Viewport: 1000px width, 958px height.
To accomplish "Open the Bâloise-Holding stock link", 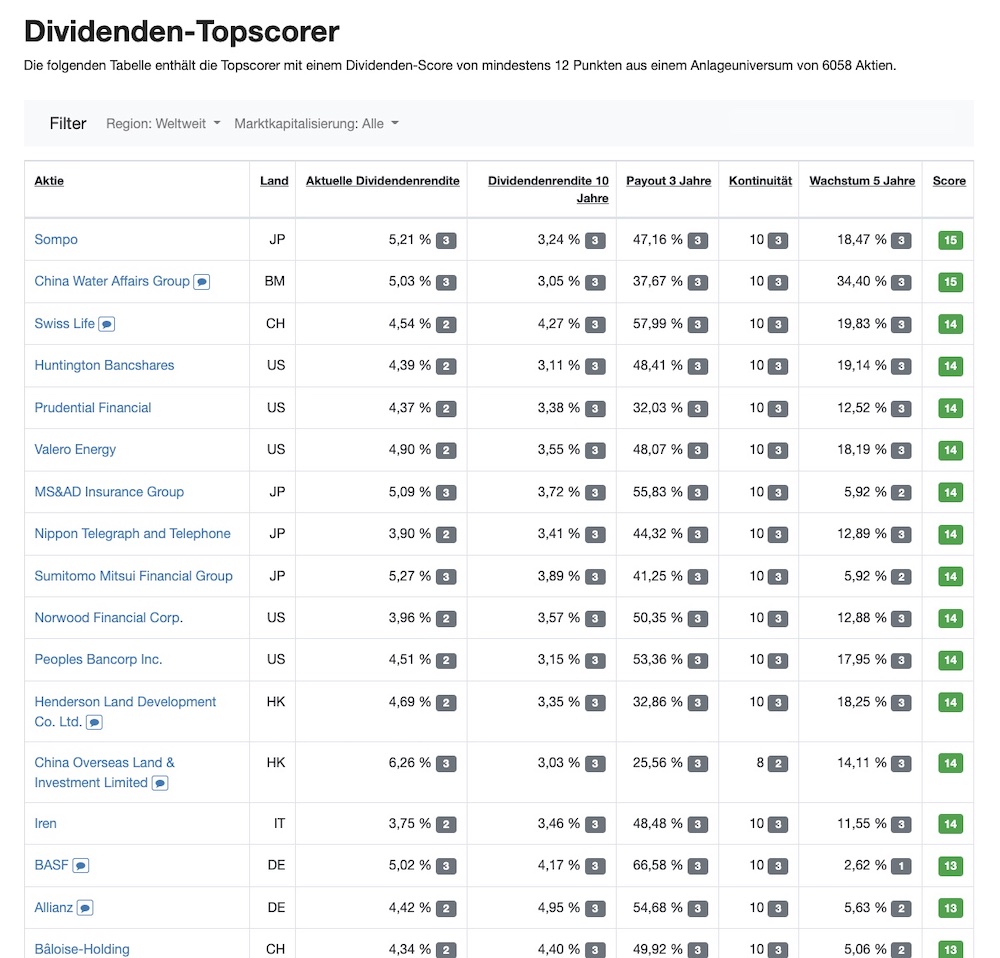I will [82, 949].
